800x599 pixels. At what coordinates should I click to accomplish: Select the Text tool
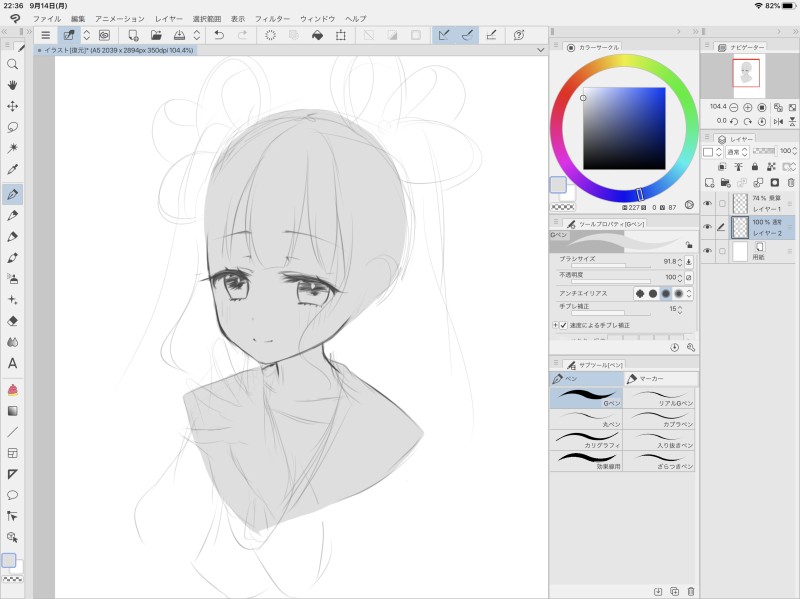pyautogui.click(x=12, y=363)
